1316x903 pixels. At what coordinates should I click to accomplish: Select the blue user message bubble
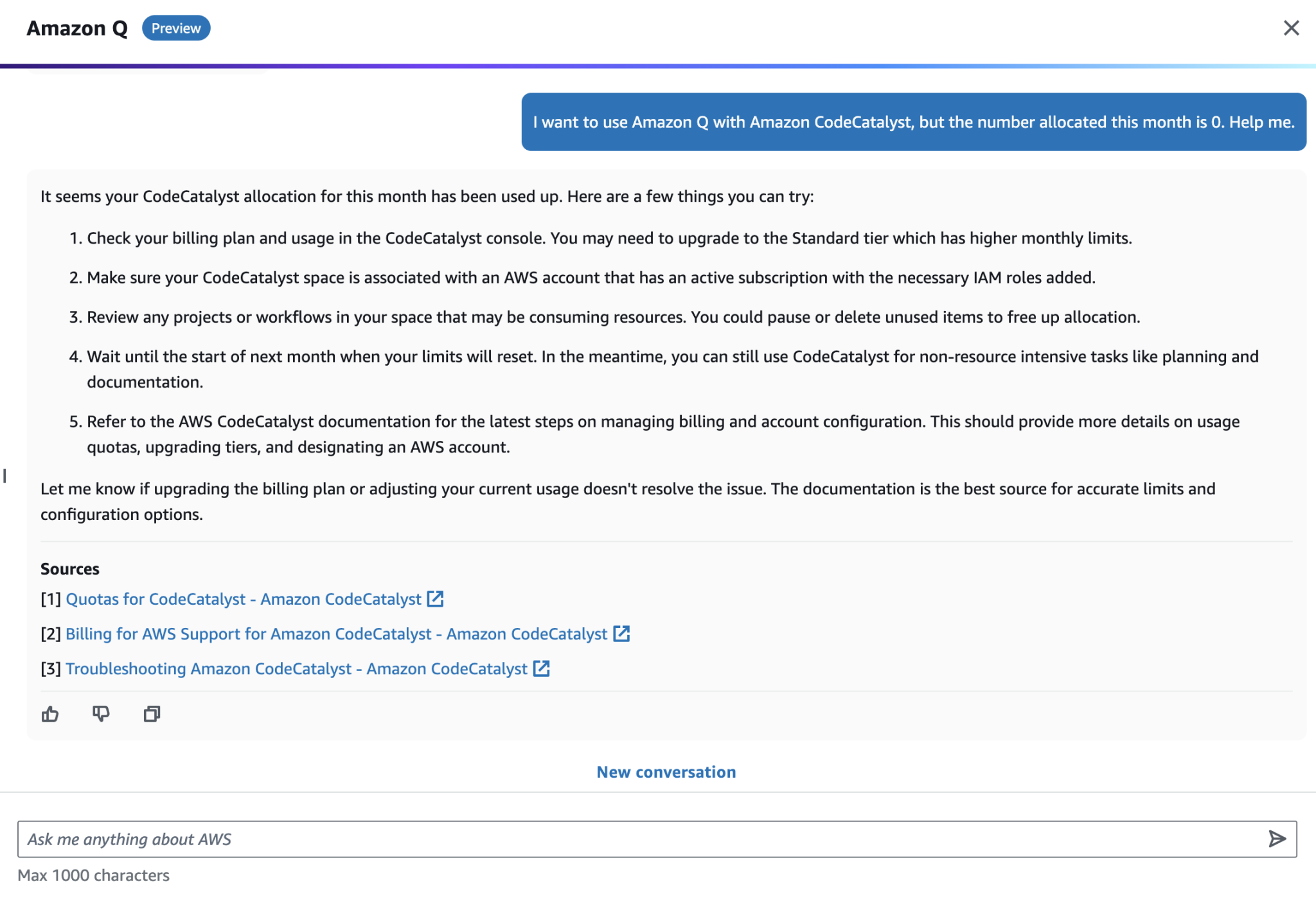point(912,122)
